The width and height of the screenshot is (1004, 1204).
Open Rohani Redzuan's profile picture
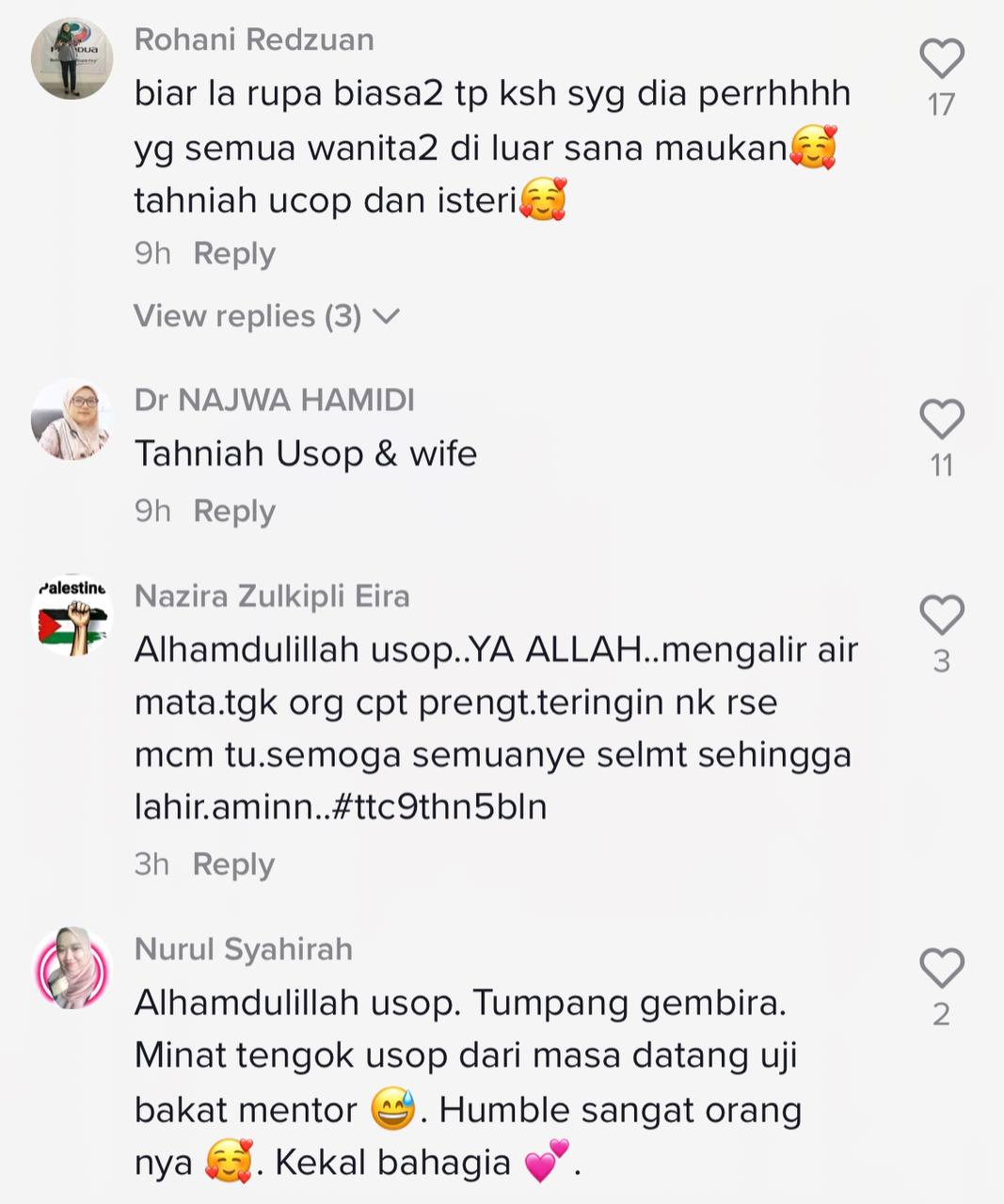(72, 58)
